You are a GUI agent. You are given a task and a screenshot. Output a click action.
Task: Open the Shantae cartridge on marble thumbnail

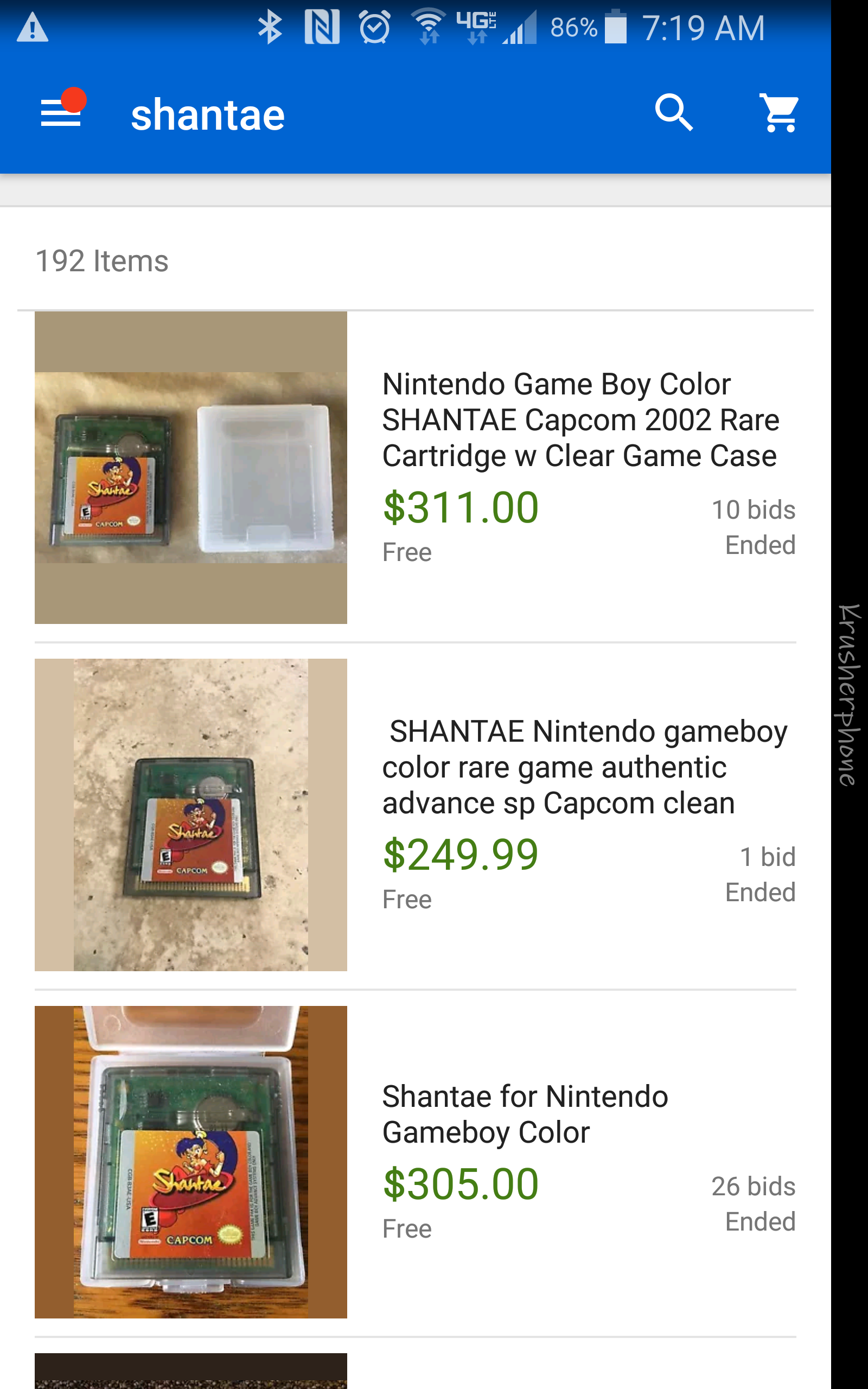tap(190, 814)
